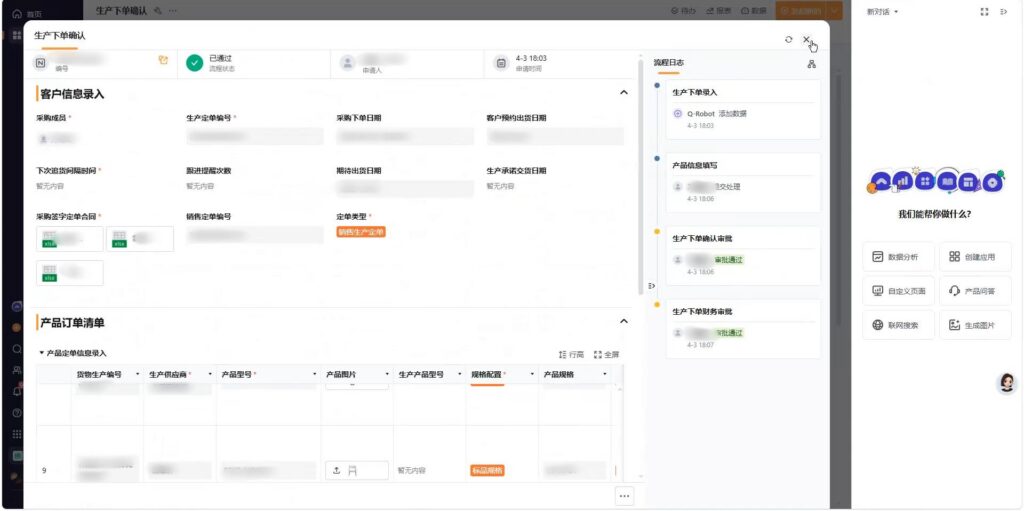Click the 生成图片 button
This screenshot has width=1024, height=511.
pos(975,325)
